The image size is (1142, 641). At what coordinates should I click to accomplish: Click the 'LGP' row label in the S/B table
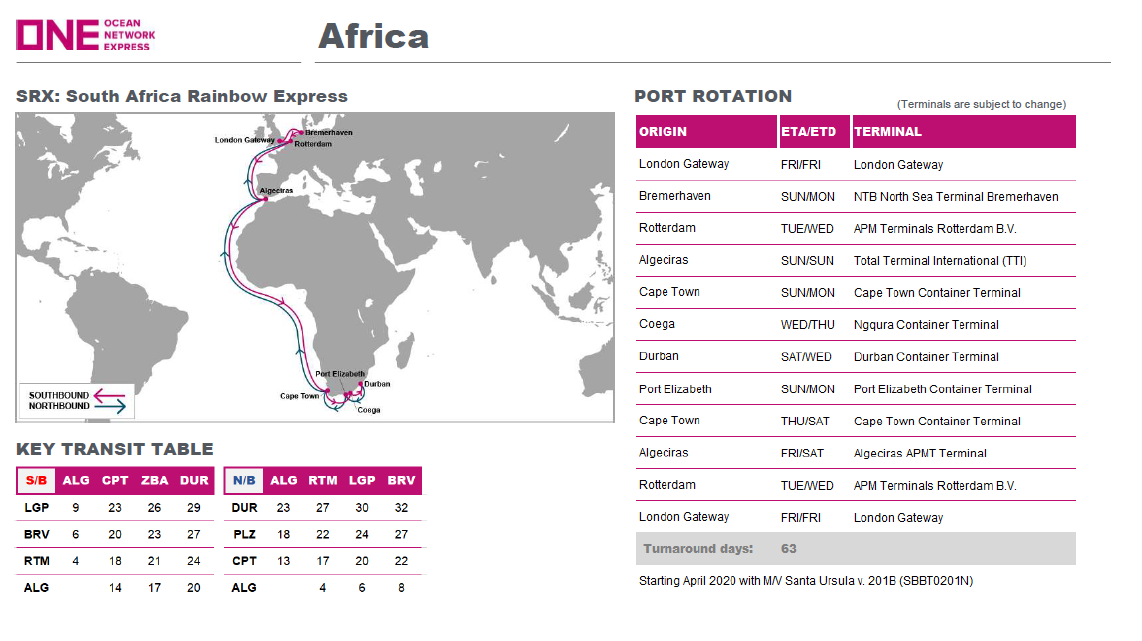36,508
